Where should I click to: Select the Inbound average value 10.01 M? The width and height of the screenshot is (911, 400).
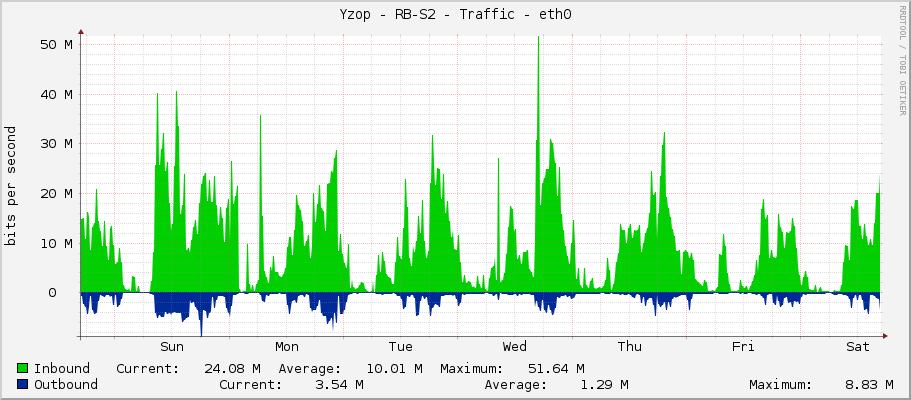(x=394, y=369)
